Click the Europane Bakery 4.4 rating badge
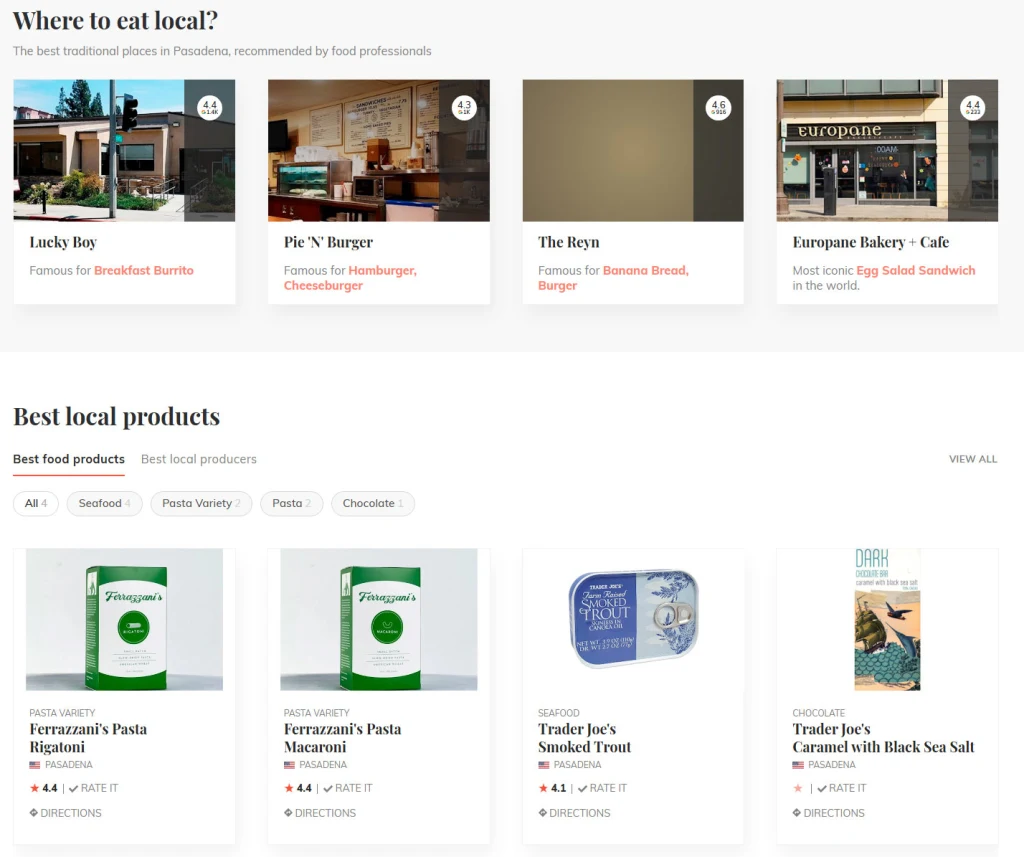1024x857 pixels. click(973, 107)
